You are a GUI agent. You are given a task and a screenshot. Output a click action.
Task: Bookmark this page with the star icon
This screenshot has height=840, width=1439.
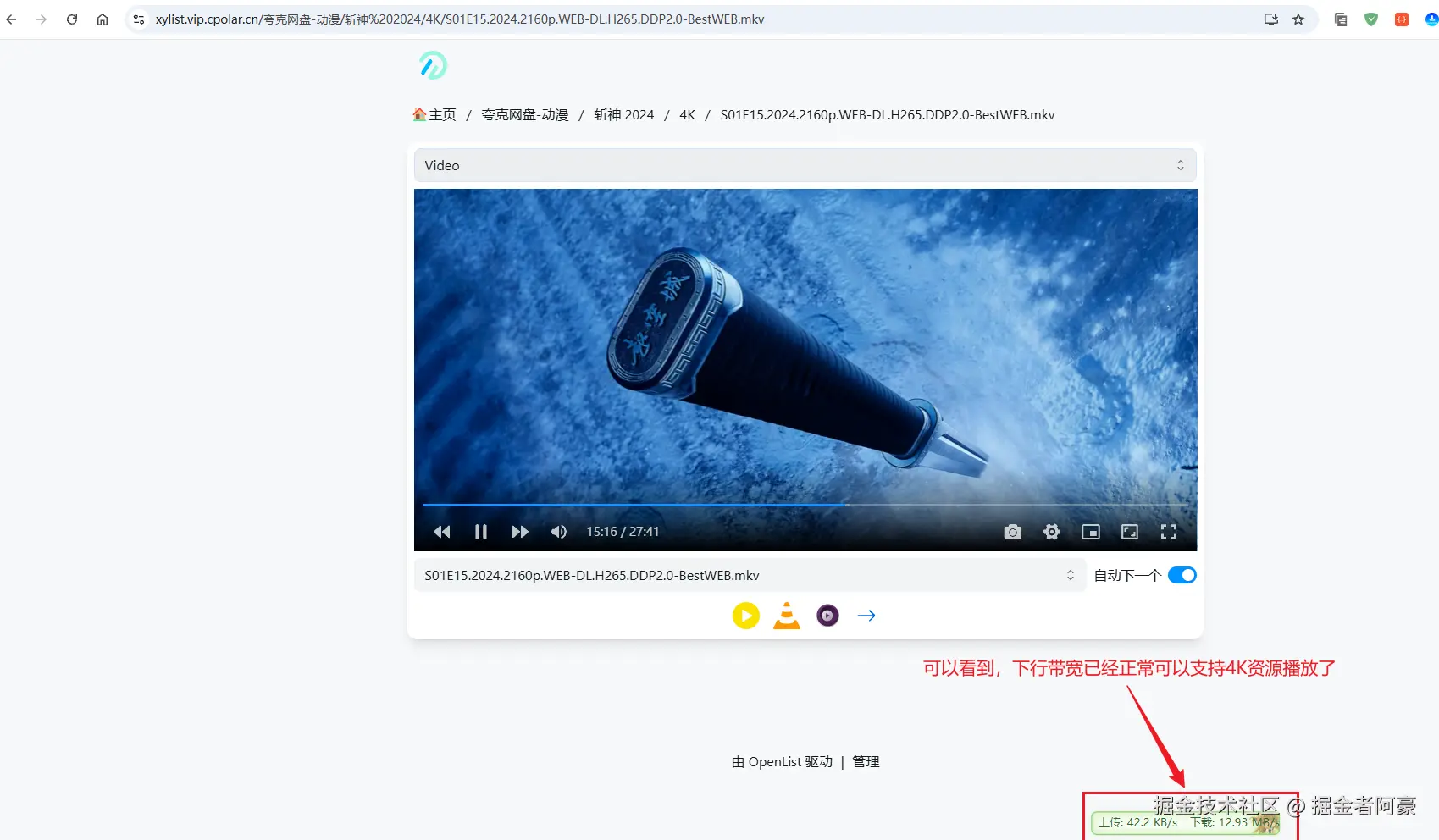click(x=1298, y=19)
